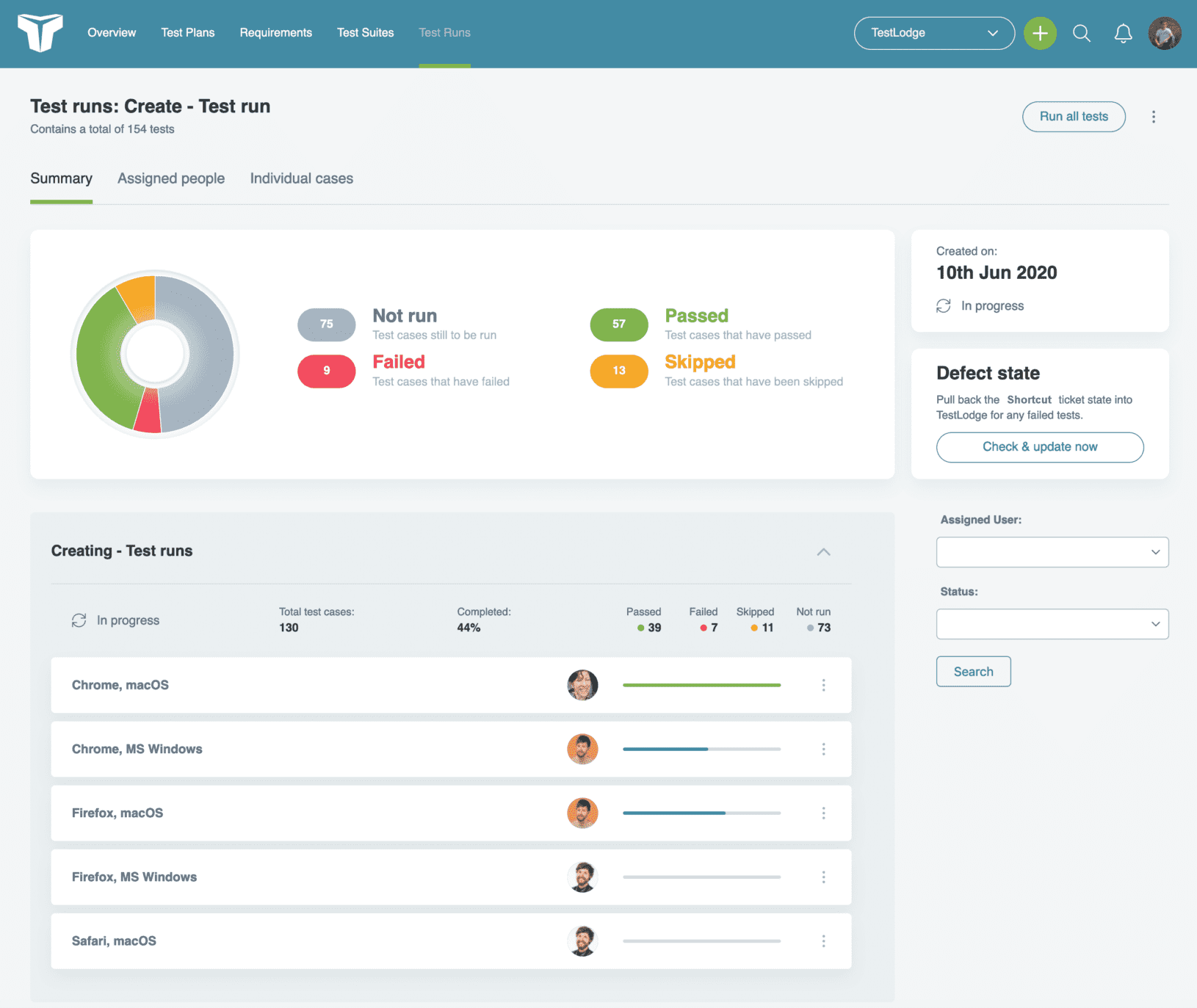
Task: Open the Status dropdown
Action: pos(1052,623)
